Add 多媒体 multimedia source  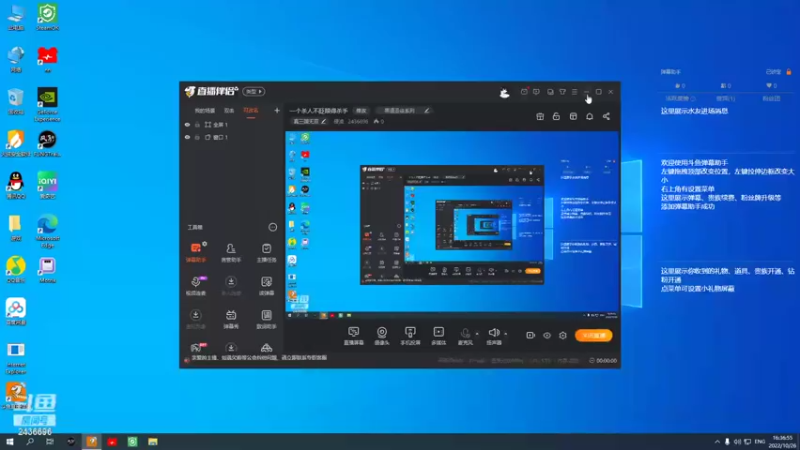[439, 336]
